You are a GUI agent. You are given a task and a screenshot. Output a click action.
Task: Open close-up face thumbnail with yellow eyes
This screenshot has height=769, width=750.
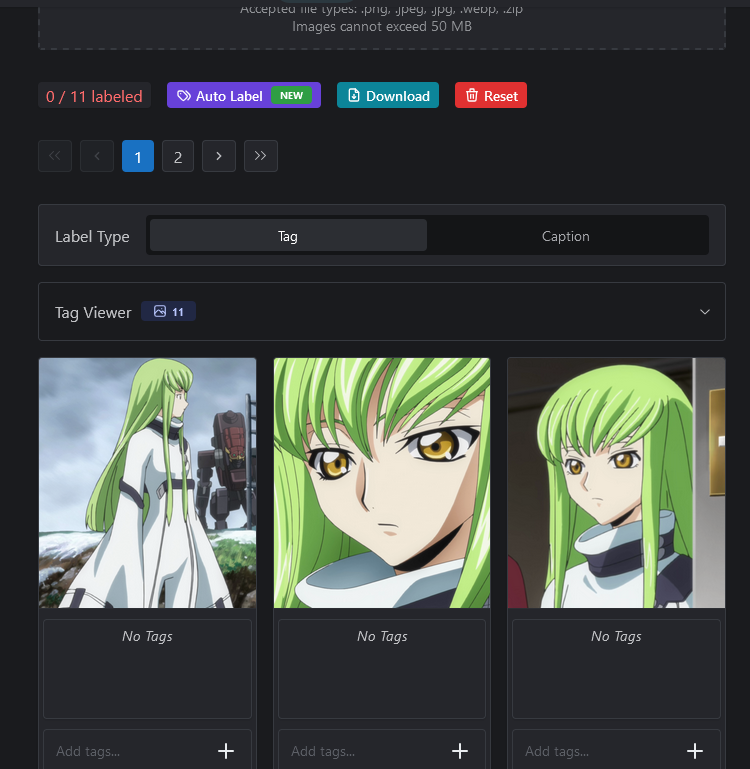(382, 483)
